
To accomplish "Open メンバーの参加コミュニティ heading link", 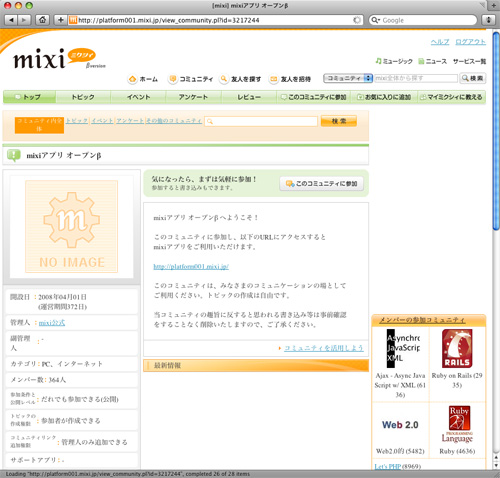I will pos(422,320).
